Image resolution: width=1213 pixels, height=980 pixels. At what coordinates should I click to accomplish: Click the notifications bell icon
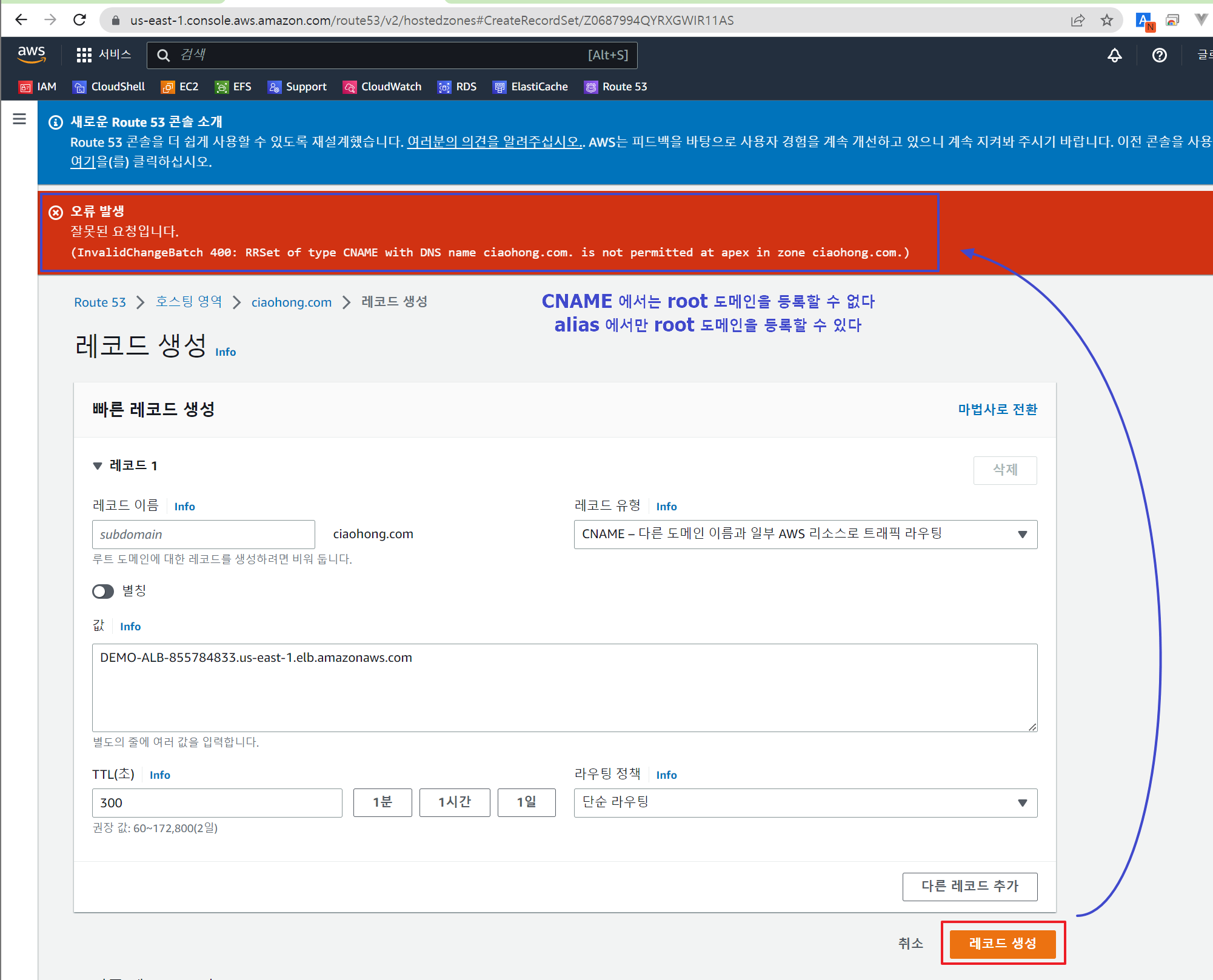(x=1114, y=55)
